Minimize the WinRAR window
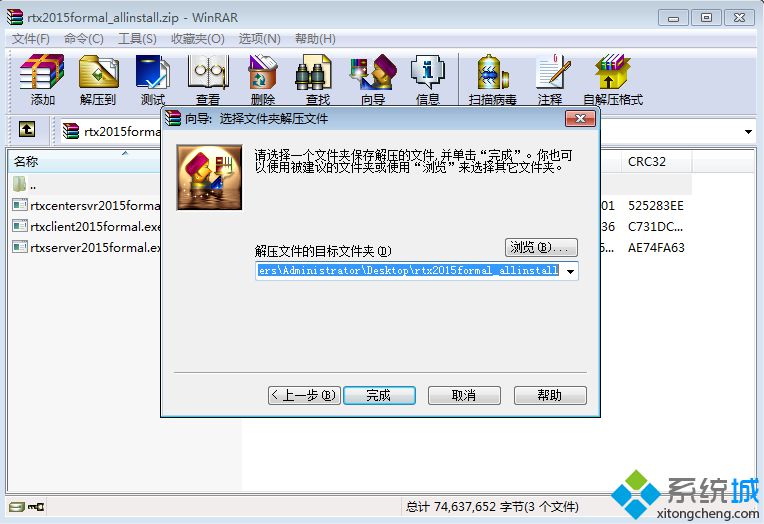Screen dimensions: 764x524 coord(673,18)
